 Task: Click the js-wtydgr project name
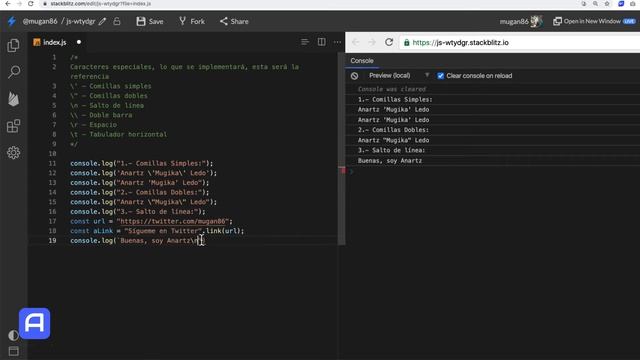click(x=81, y=21)
